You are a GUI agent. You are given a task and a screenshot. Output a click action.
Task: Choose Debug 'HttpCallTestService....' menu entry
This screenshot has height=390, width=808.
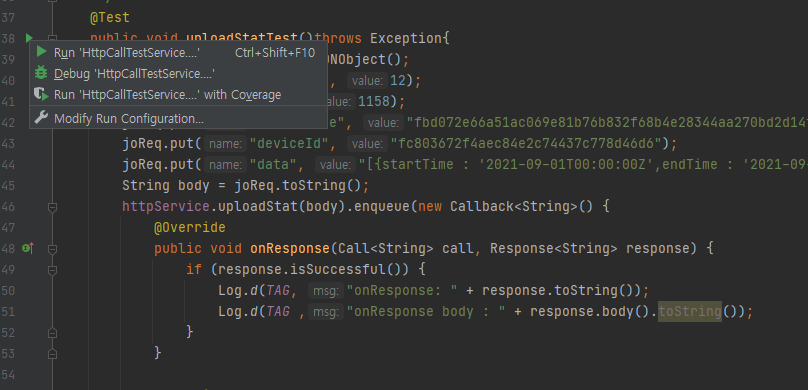point(178,74)
